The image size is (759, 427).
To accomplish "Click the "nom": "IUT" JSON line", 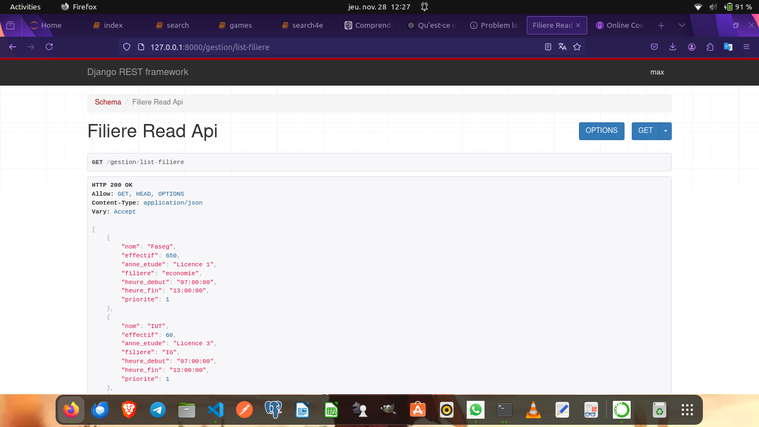I will 145,326.
